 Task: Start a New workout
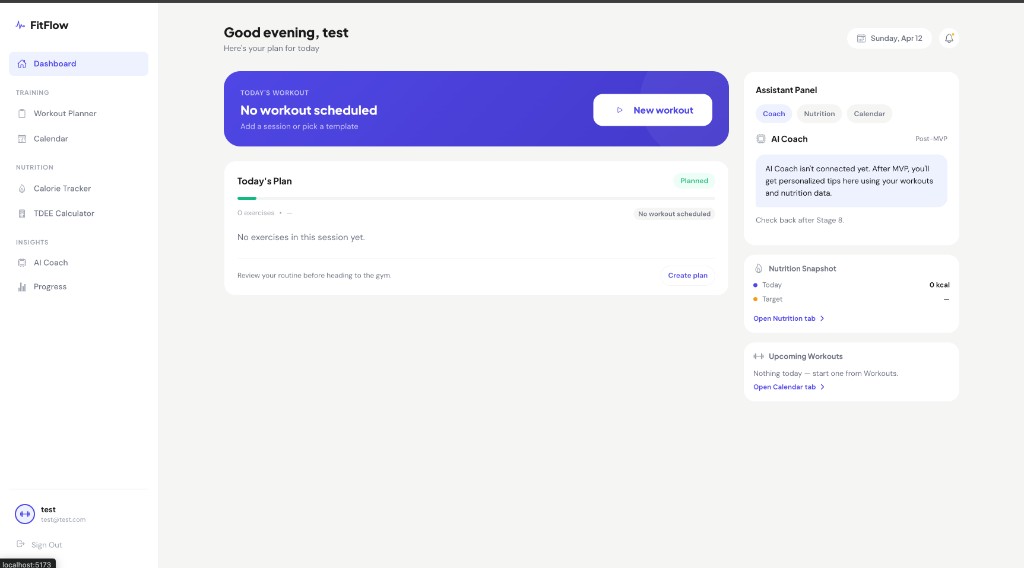pyautogui.click(x=652, y=110)
